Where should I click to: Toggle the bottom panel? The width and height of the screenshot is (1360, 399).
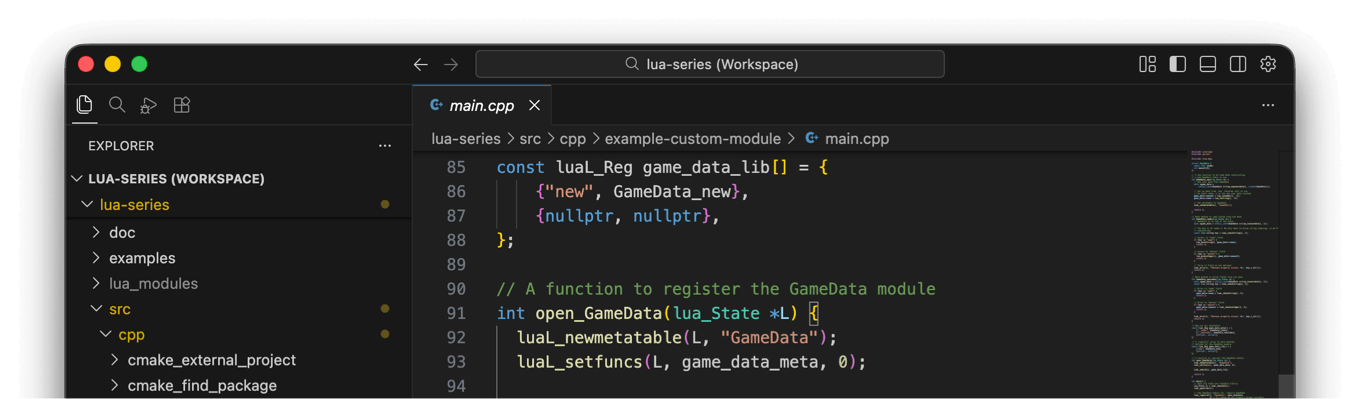pos(1208,64)
